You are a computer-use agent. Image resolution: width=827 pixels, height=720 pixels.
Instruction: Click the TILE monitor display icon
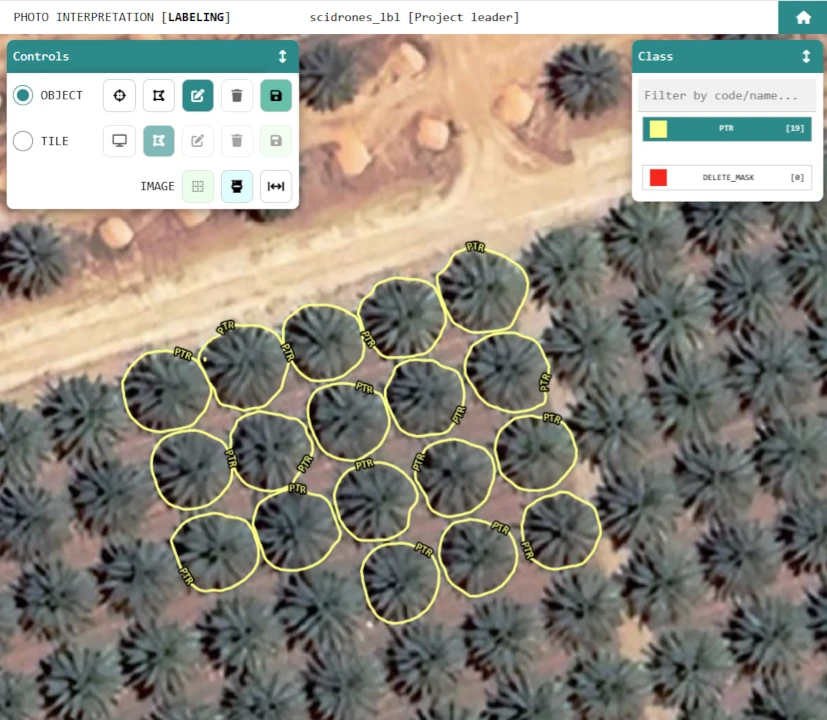(x=120, y=141)
